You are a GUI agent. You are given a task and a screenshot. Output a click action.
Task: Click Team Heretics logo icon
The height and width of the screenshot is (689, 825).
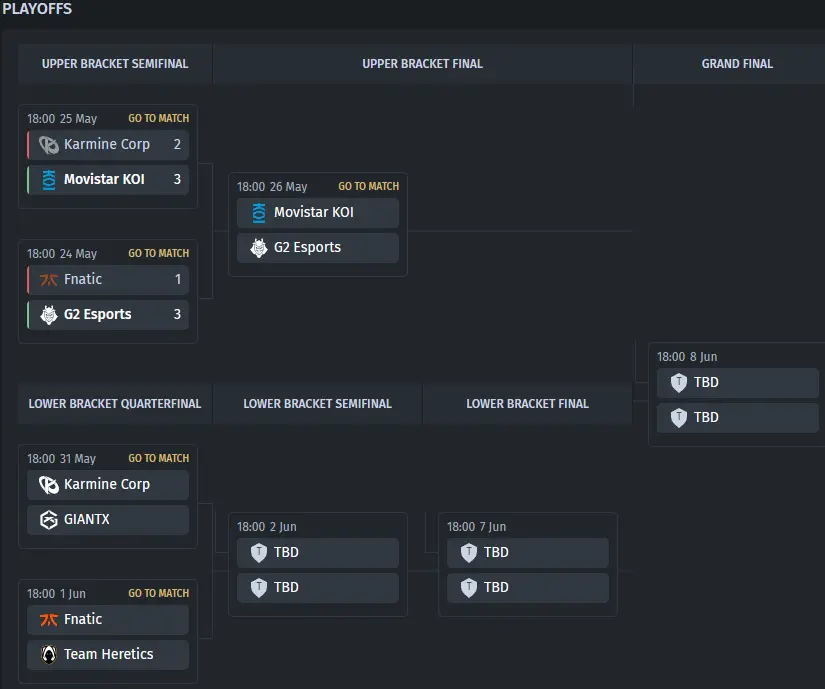point(49,655)
